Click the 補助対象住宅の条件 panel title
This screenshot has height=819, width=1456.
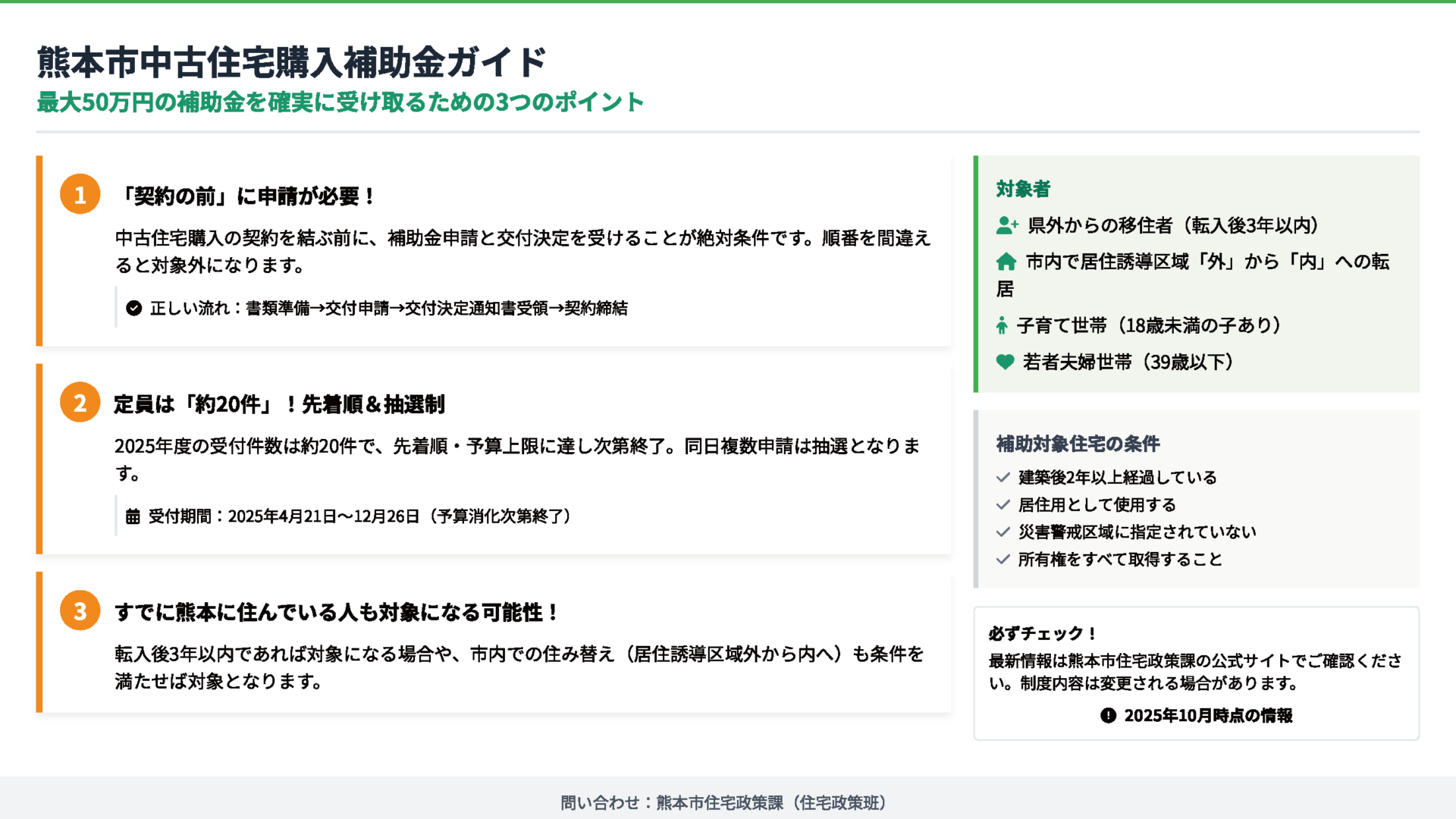(1078, 444)
